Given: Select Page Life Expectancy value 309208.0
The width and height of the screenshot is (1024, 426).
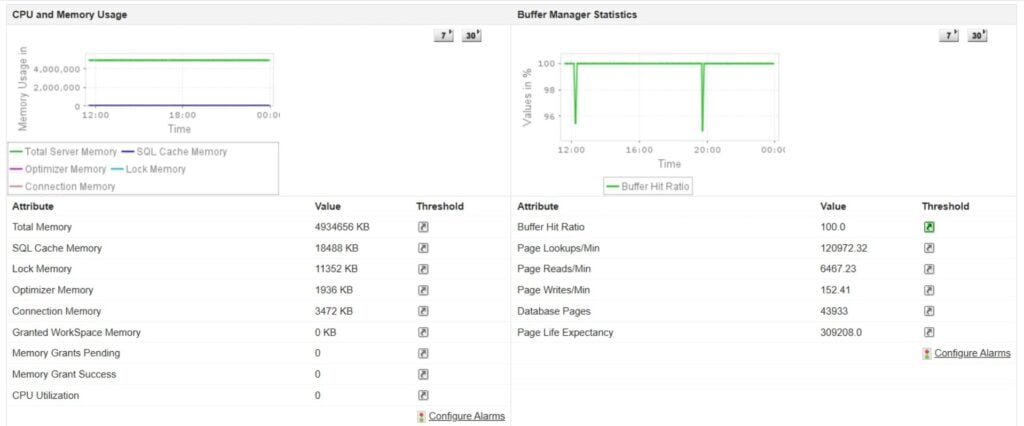Looking at the screenshot, I should click(841, 333).
